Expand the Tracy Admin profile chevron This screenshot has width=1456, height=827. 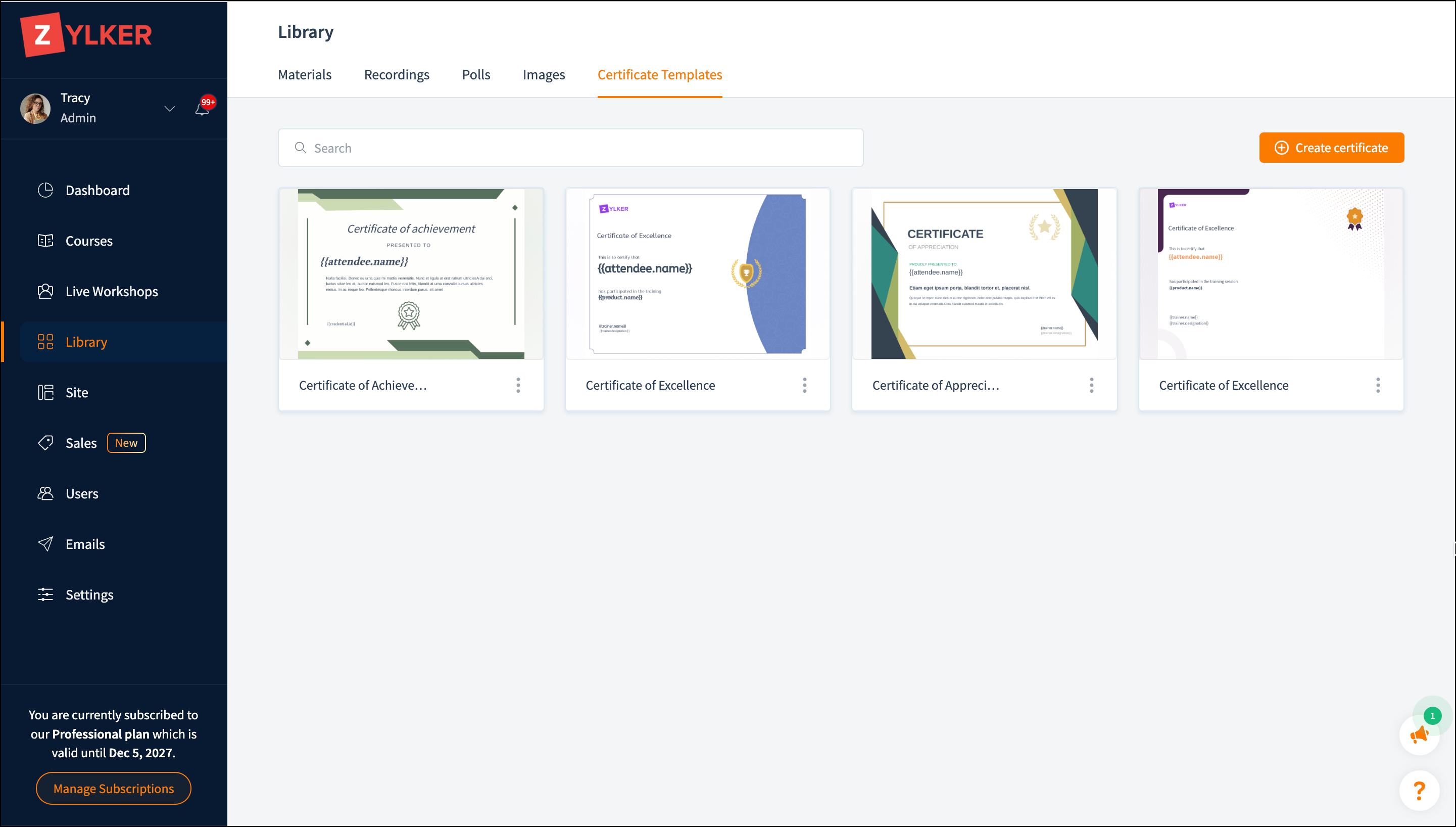tap(169, 109)
